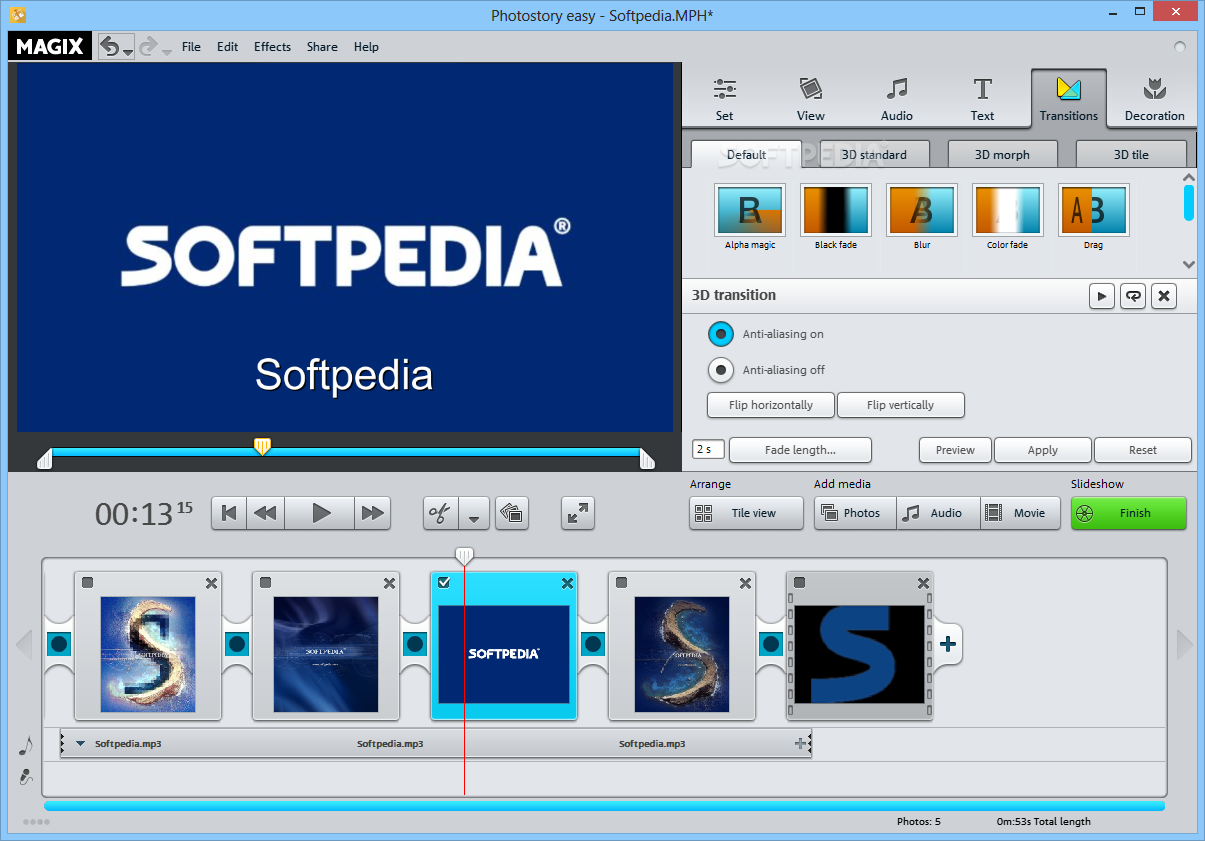1205x841 pixels.
Task: Click the Fade length button
Action: coord(800,450)
